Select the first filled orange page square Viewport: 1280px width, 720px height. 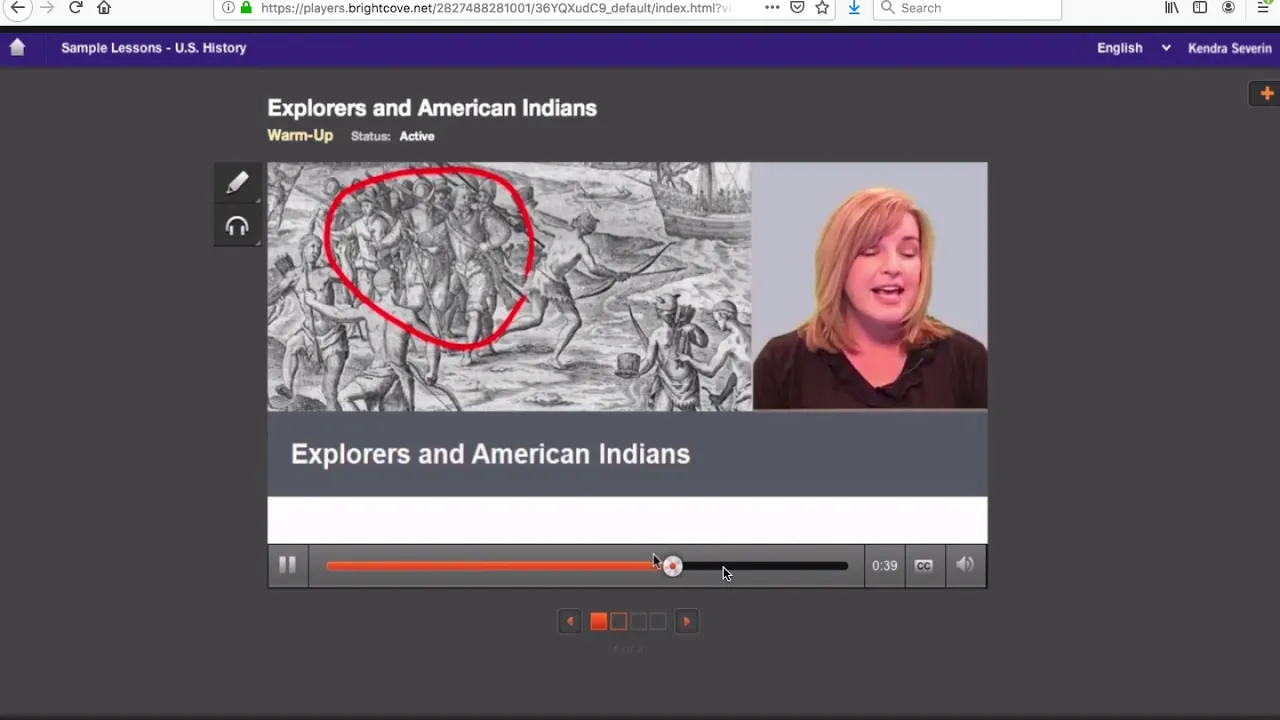pos(598,622)
